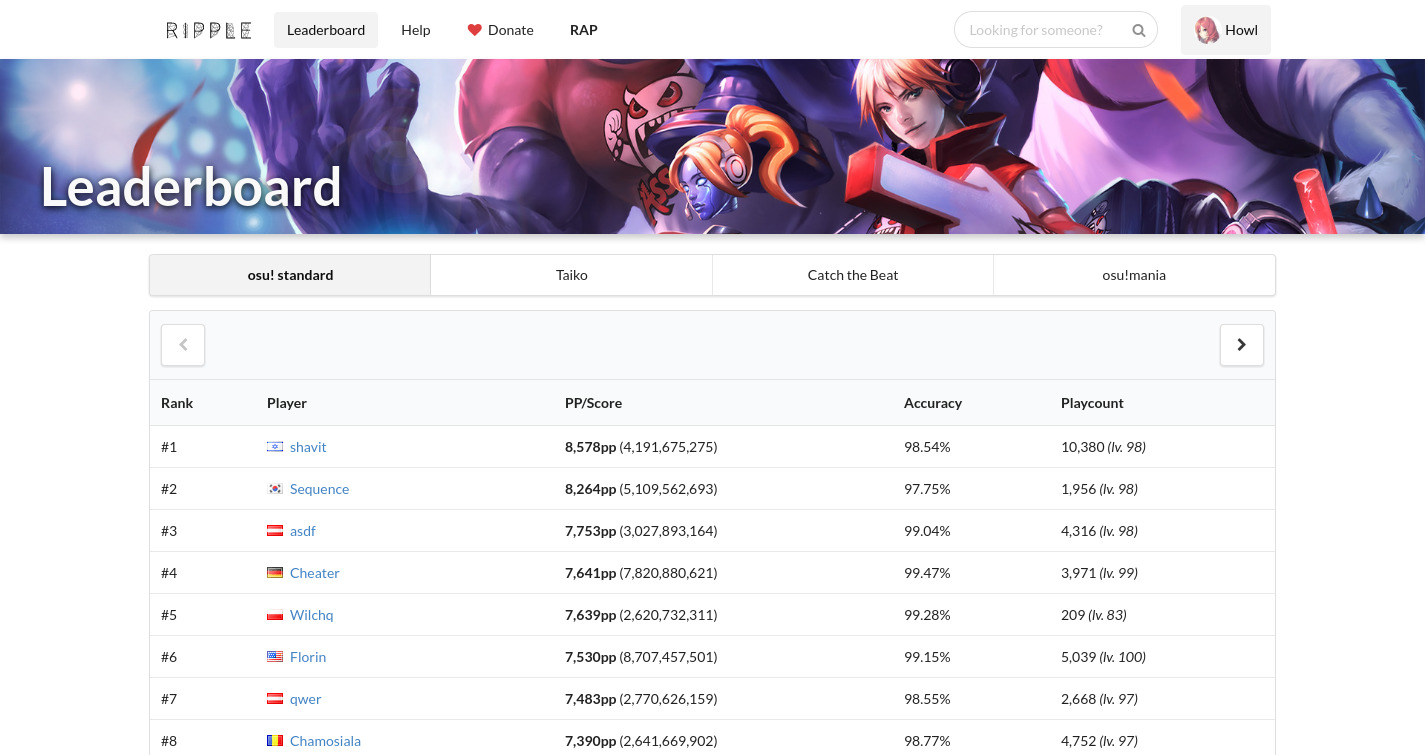The height and width of the screenshot is (755, 1425).
Task: Click the search magnifier icon
Action: coord(1139,30)
